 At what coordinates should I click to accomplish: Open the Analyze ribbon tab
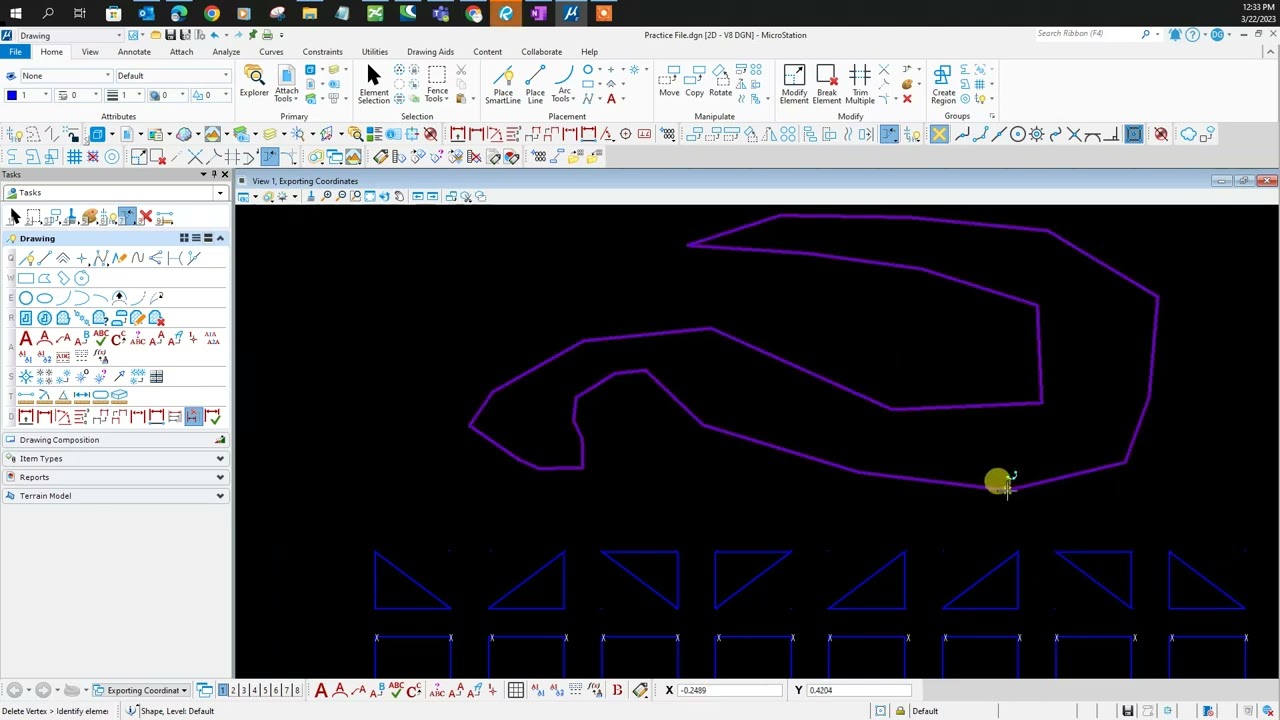pyautogui.click(x=226, y=52)
